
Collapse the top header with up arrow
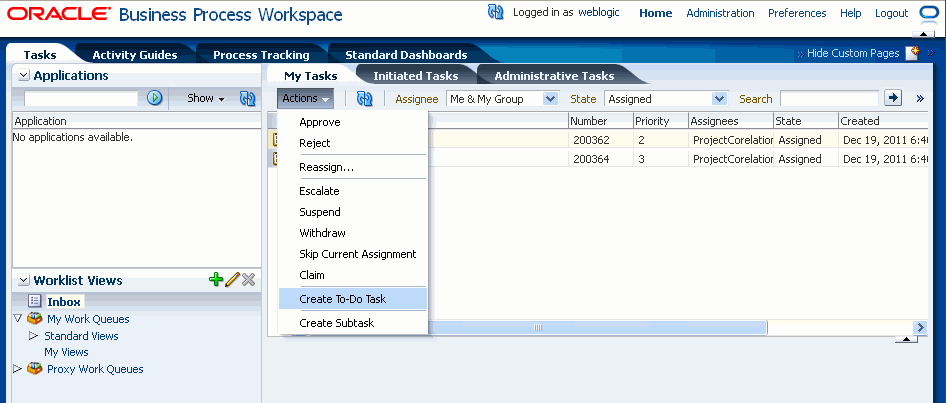[x=923, y=35]
